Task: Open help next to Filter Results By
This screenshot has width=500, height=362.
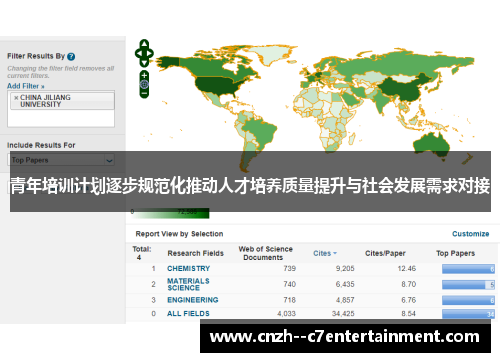Action: (71, 57)
